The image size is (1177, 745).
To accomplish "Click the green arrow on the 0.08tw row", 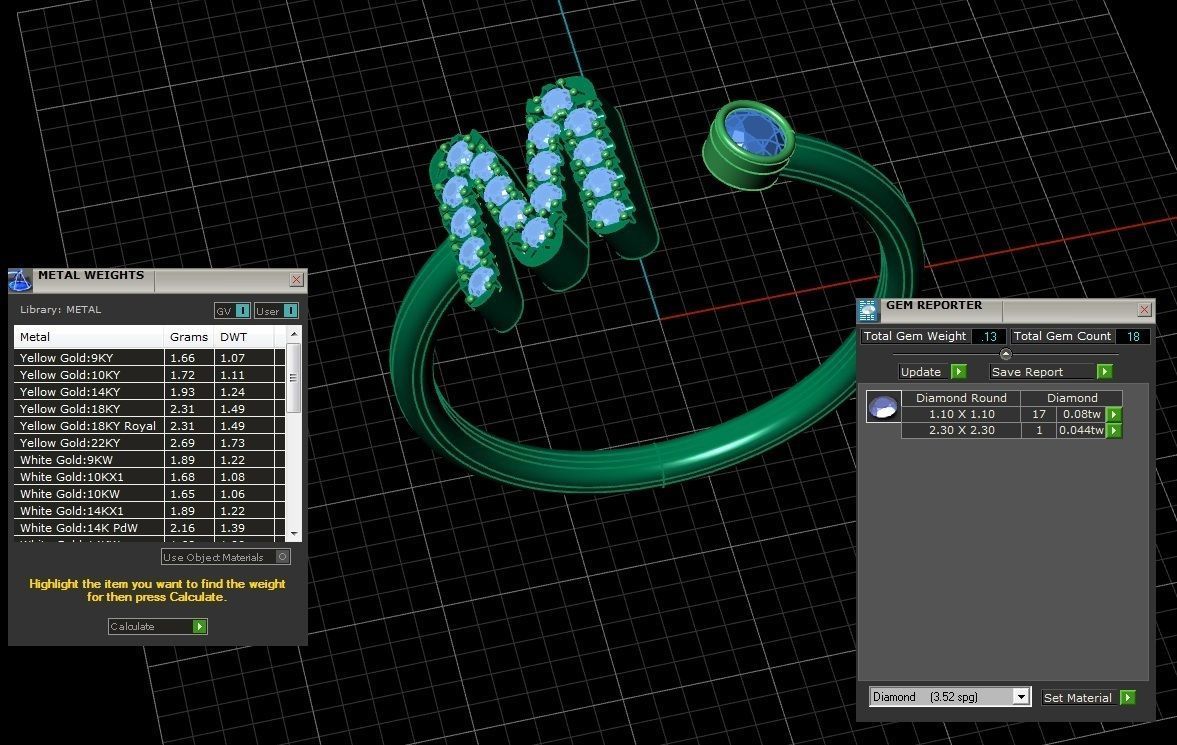I will 1114,414.
